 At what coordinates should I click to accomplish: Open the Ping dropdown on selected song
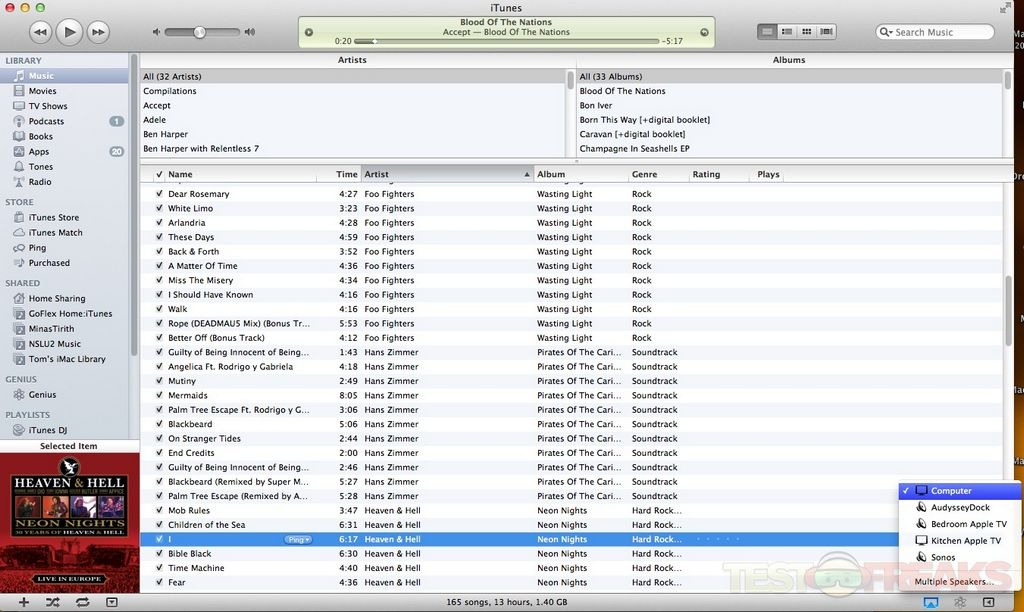point(298,540)
